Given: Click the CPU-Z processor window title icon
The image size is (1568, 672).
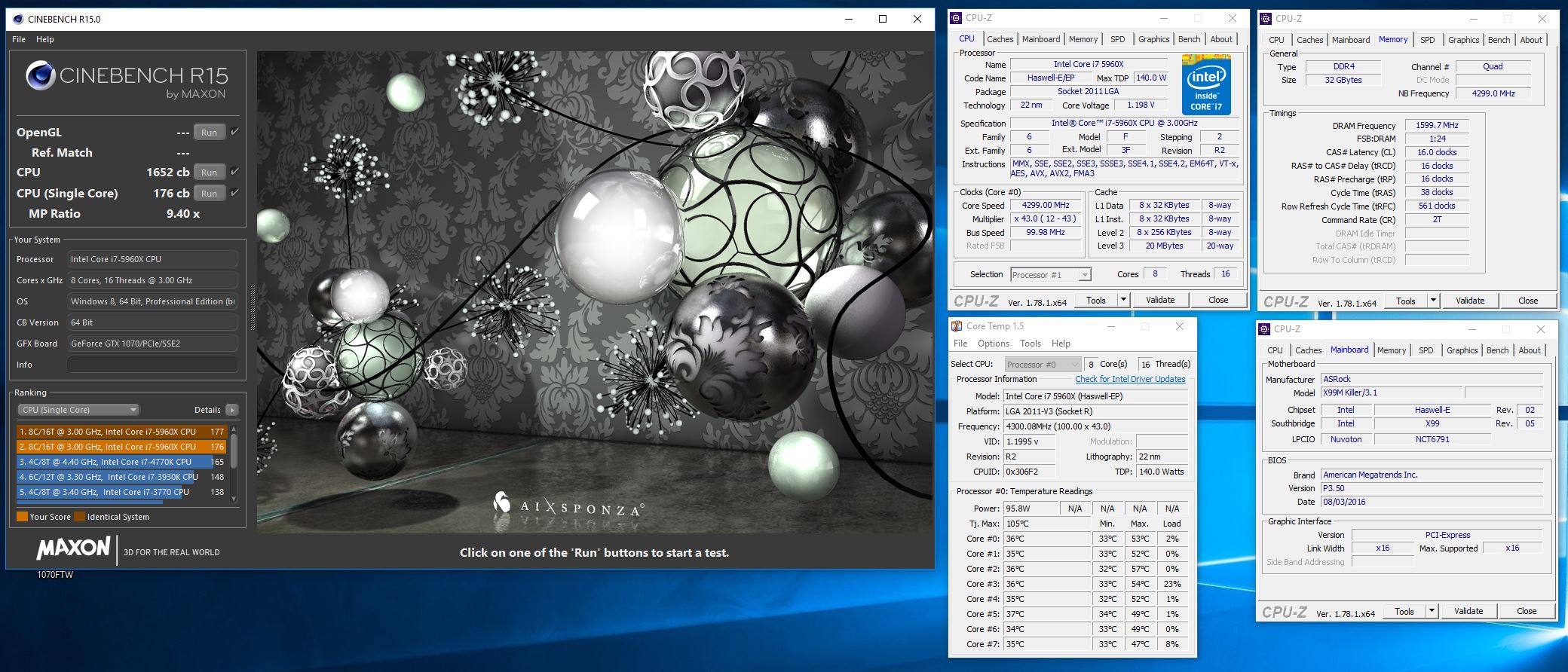Looking at the screenshot, I should [x=957, y=18].
